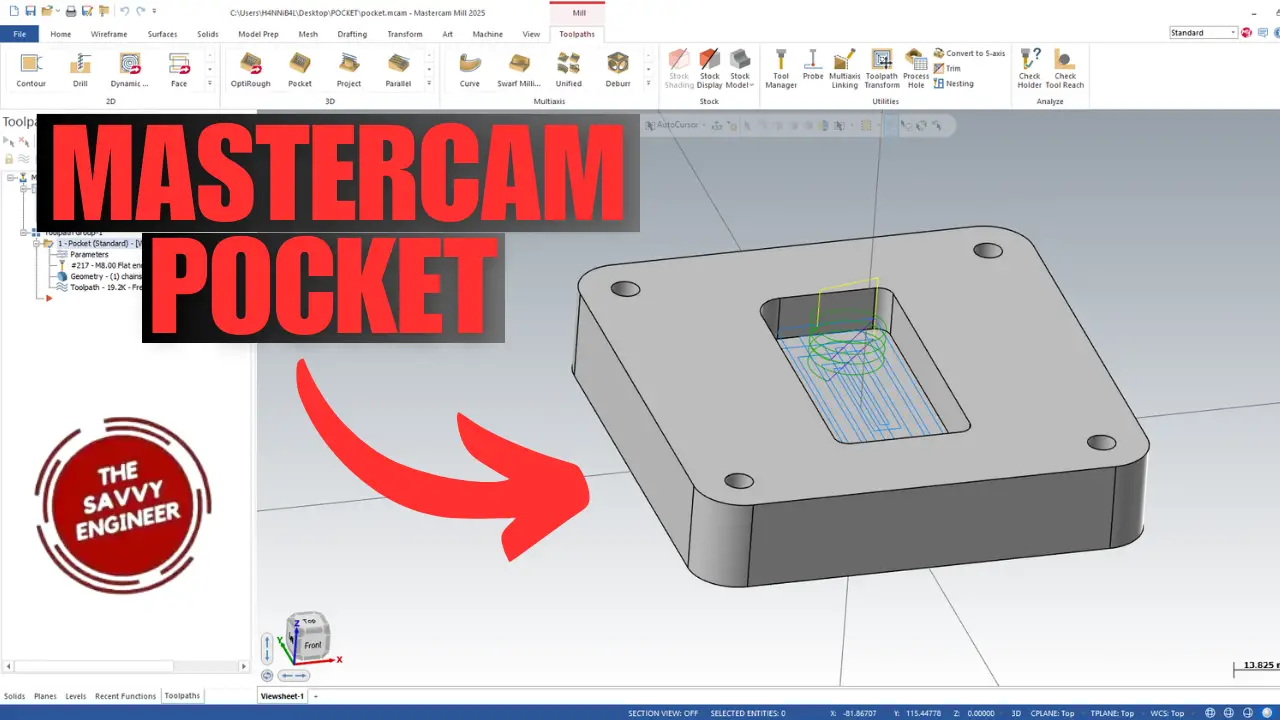1280x720 pixels.
Task: Click the New file icon
Action: tap(14, 11)
